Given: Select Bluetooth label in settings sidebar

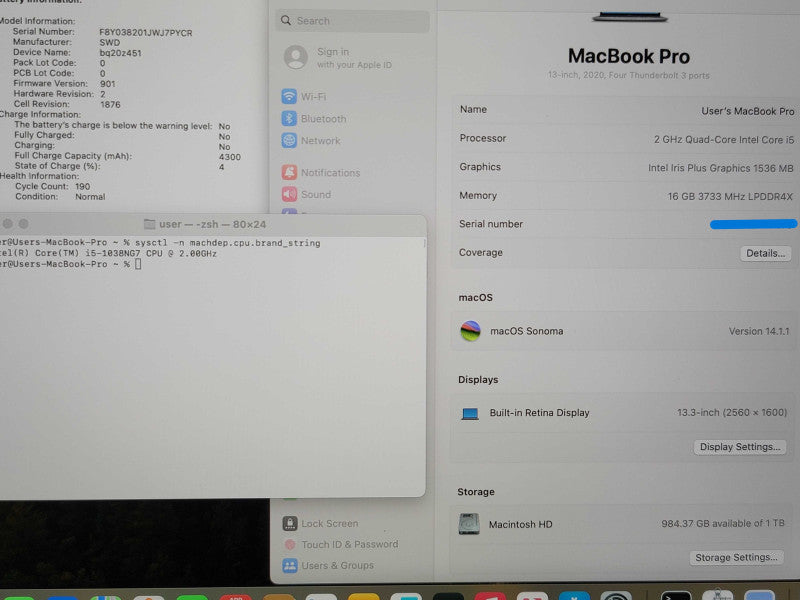Looking at the screenshot, I should [323, 119].
